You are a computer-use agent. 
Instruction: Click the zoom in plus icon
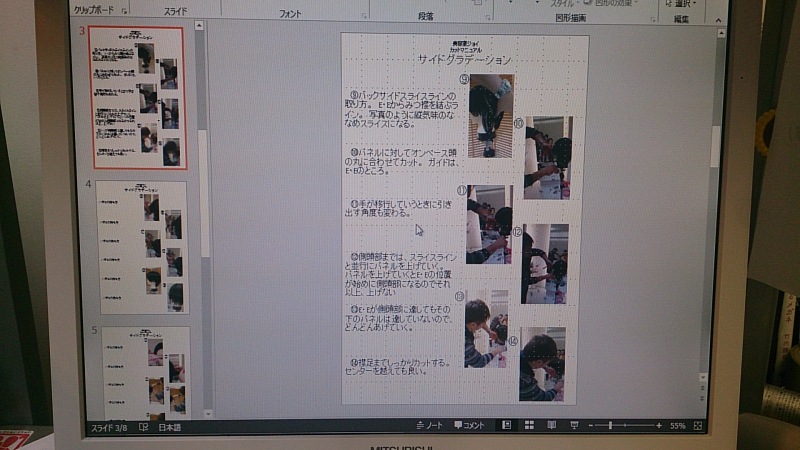659,425
